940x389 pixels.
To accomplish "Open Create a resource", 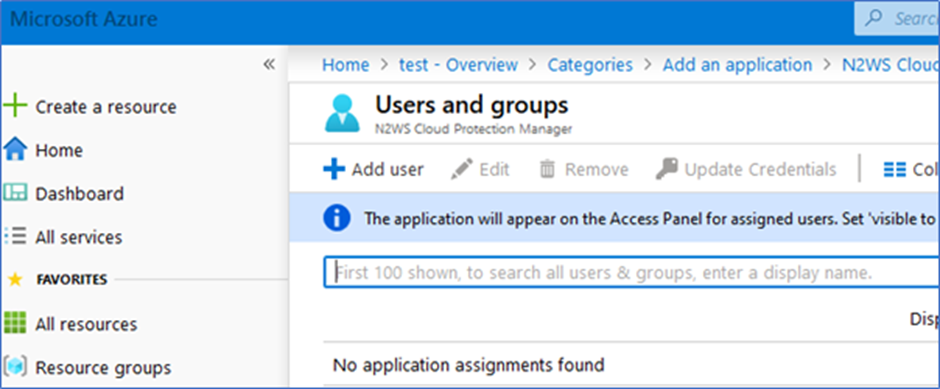I will point(106,107).
